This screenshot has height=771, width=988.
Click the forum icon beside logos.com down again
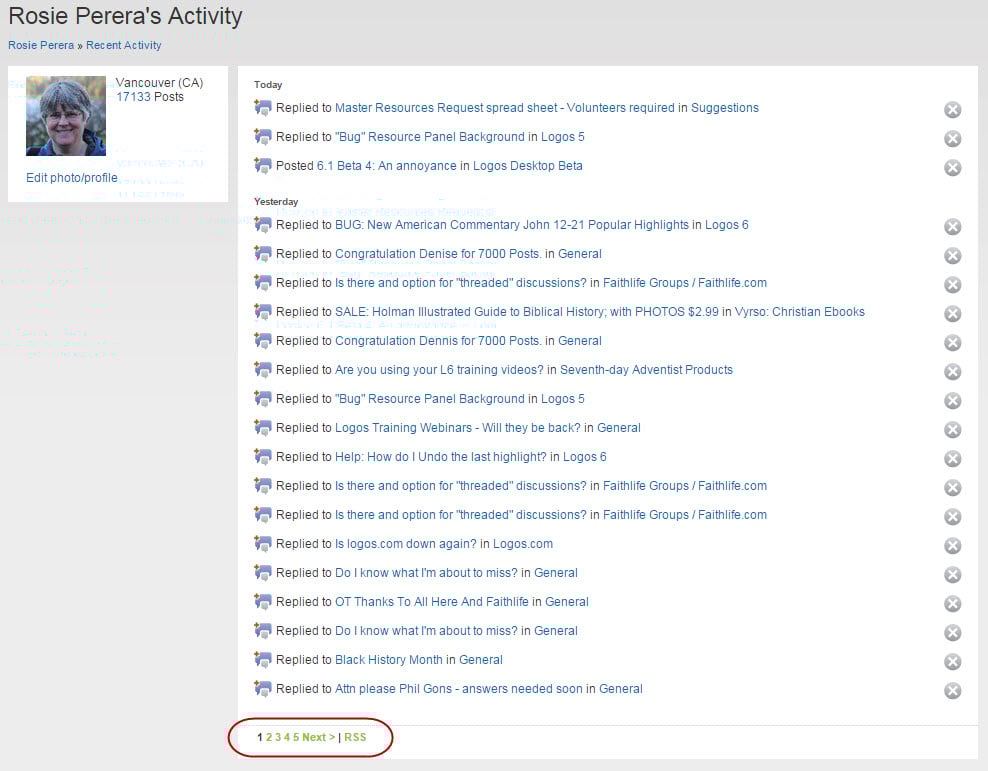[263, 544]
